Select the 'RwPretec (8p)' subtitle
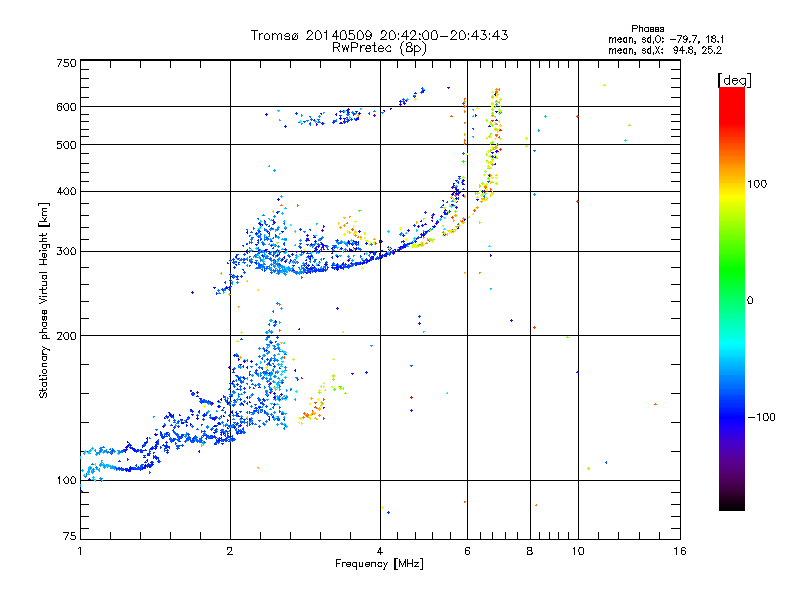Viewport: 800px width, 600px height. (x=379, y=48)
